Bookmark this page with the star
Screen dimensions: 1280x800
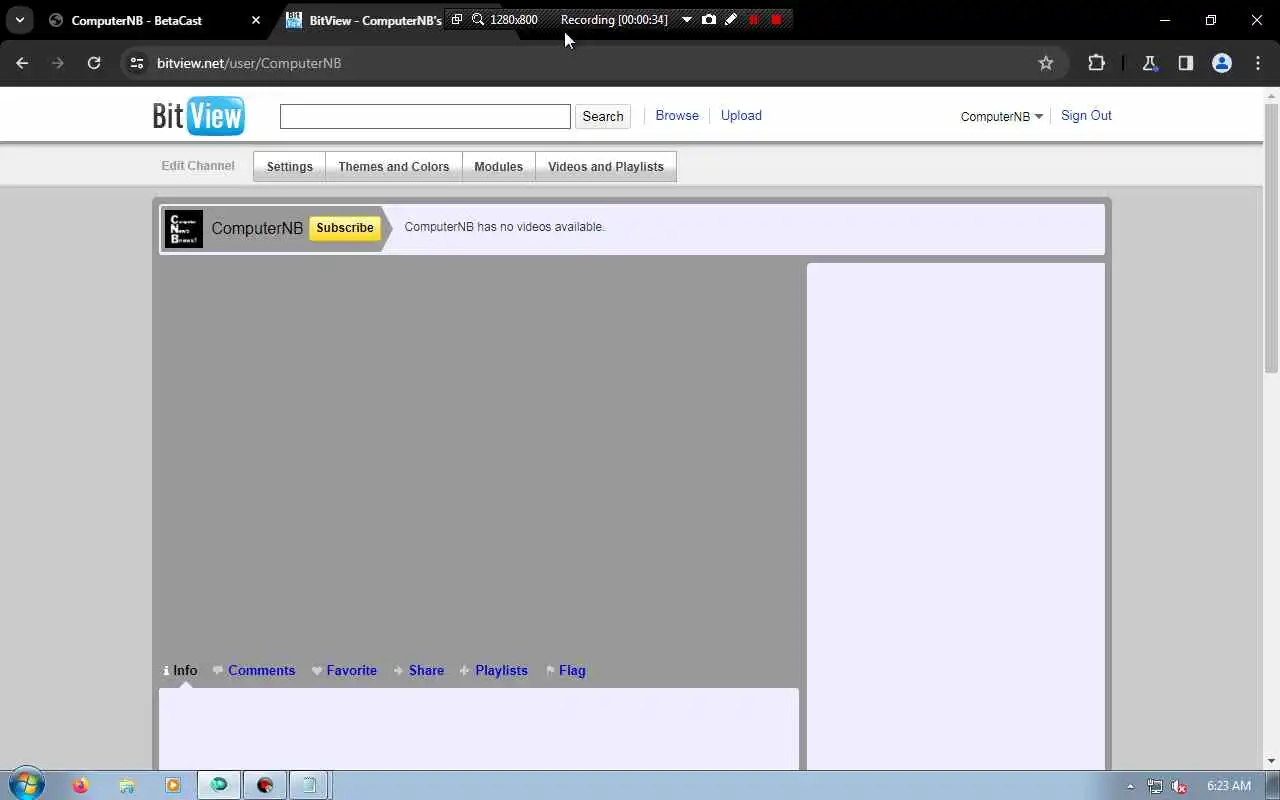(x=1046, y=63)
